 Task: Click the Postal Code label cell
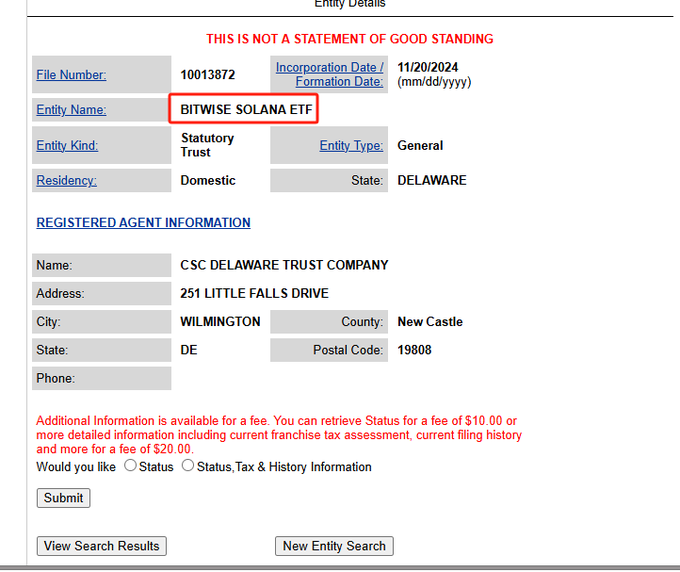(x=329, y=350)
